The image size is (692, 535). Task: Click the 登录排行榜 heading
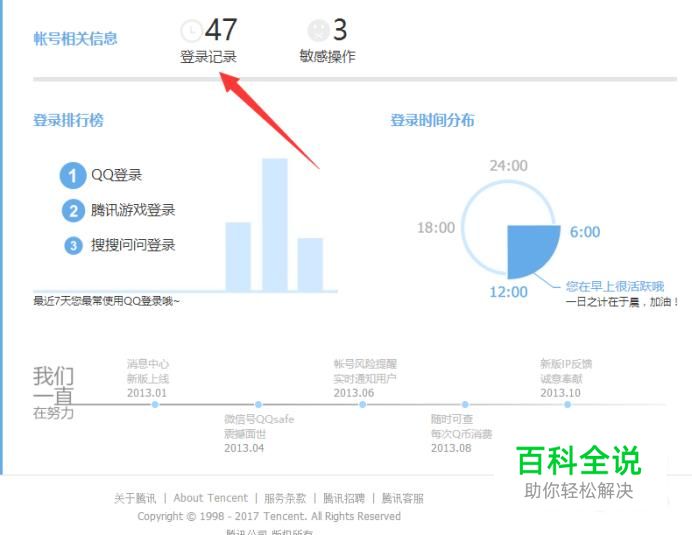pos(68,120)
